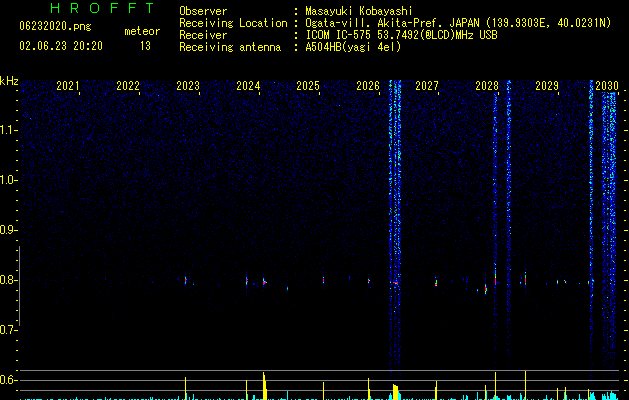Click the wide noise band after the 2026 marker
629x400 pixels.
[395, 225]
